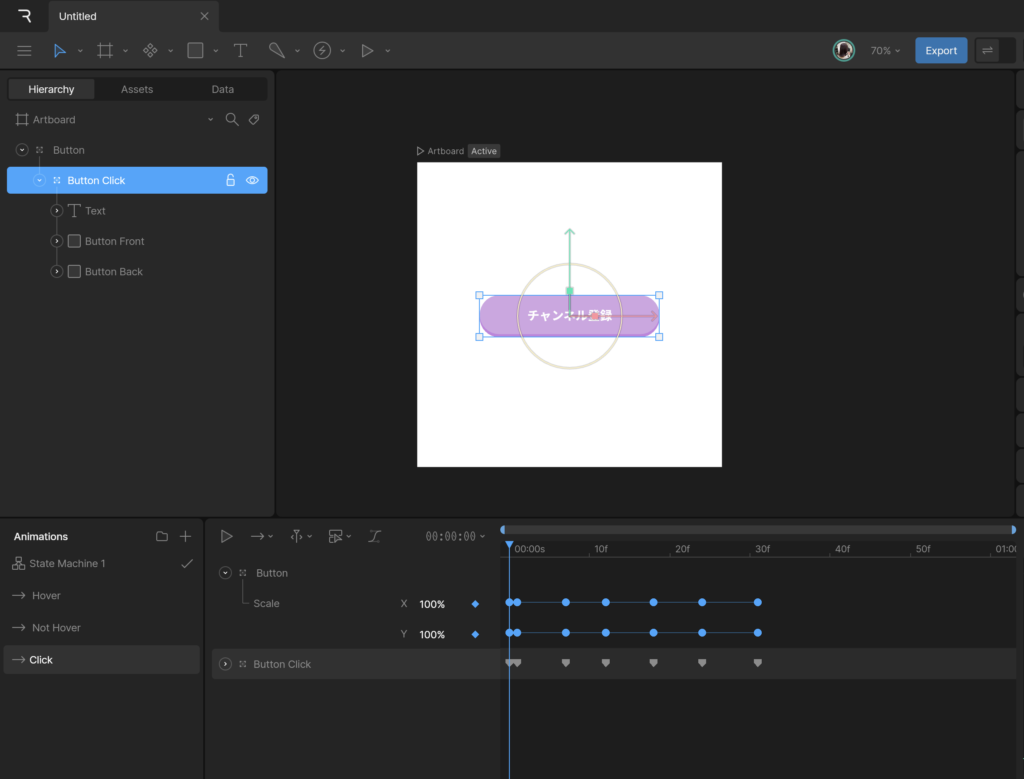Image resolution: width=1024 pixels, height=779 pixels.
Task: Open the 70% zoom dropdown
Action: click(x=884, y=51)
